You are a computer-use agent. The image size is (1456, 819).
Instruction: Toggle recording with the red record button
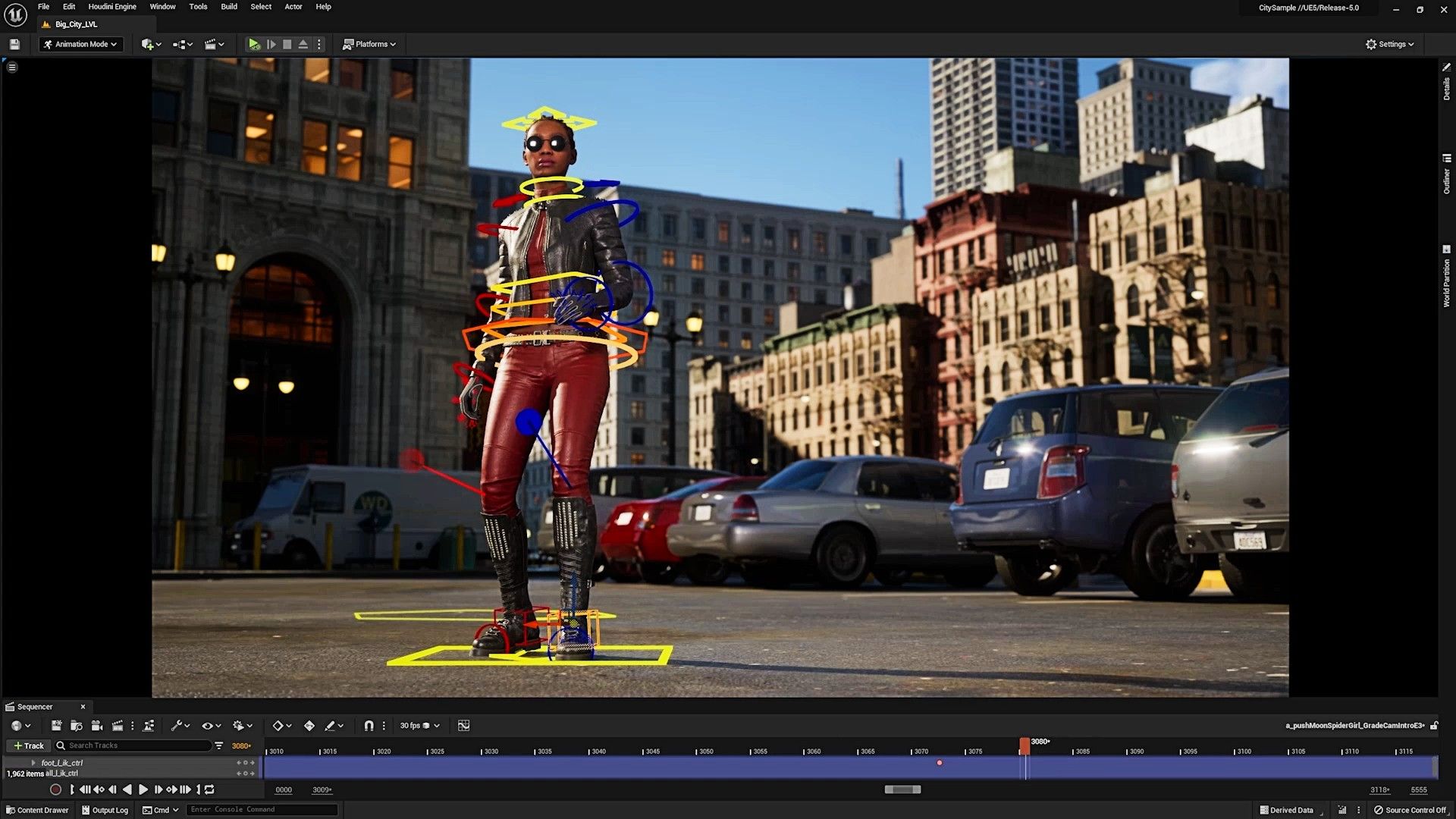(55, 789)
